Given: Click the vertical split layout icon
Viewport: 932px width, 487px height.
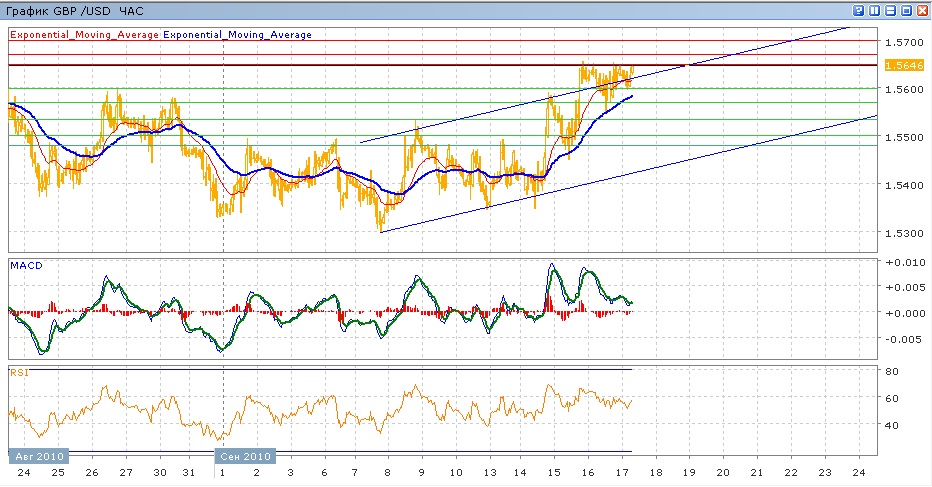Looking at the screenshot, I should (x=874, y=10).
